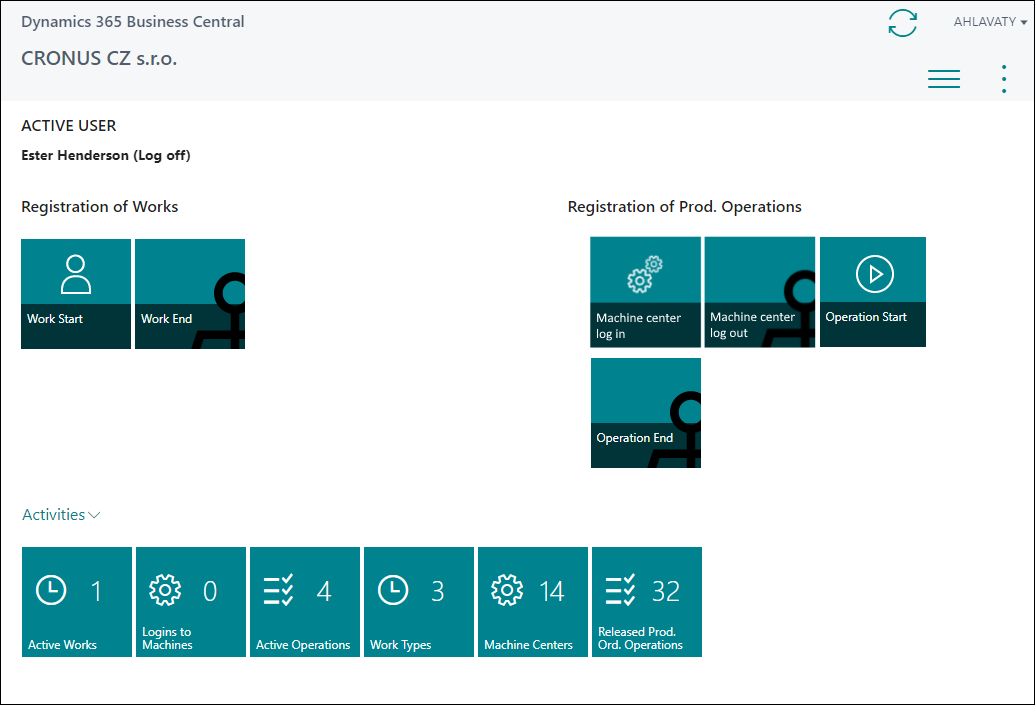Screen dimensions: 1035x705
Task: Click the Dynamics 365 Business Central title
Action: point(132,21)
